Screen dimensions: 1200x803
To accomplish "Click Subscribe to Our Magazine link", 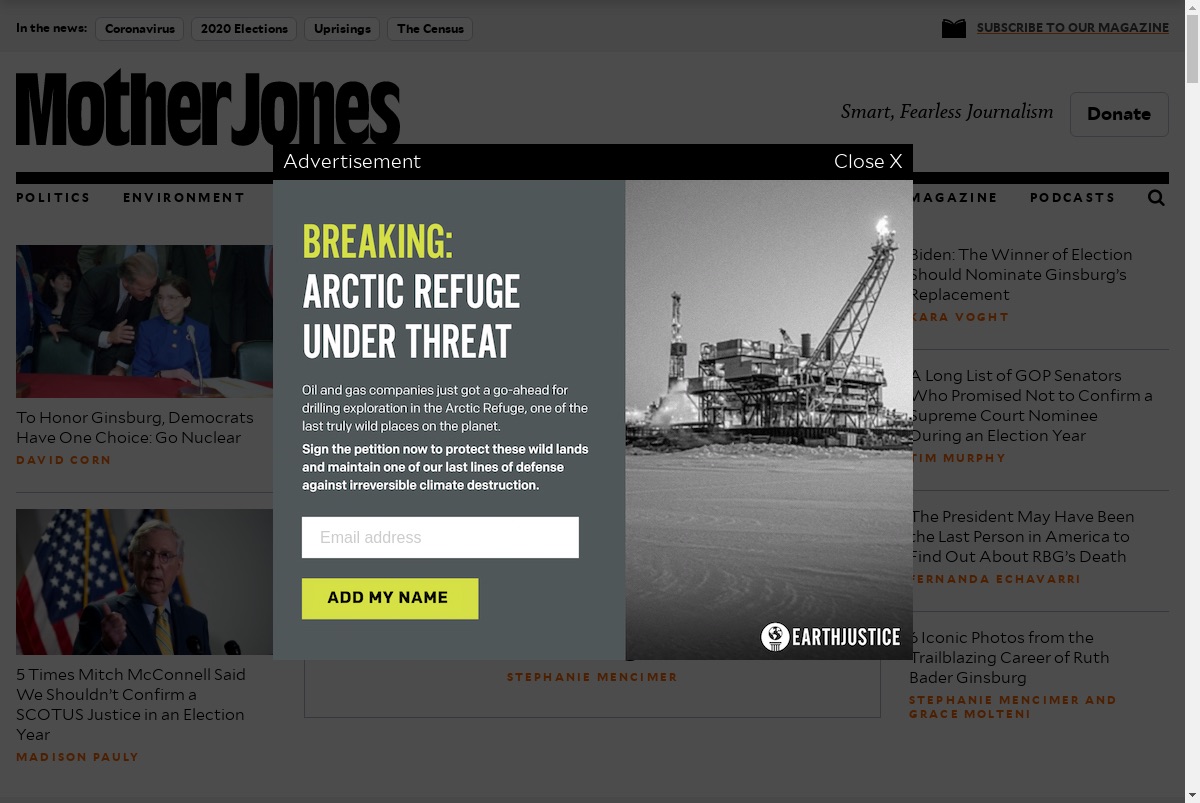I will click(x=1073, y=28).
